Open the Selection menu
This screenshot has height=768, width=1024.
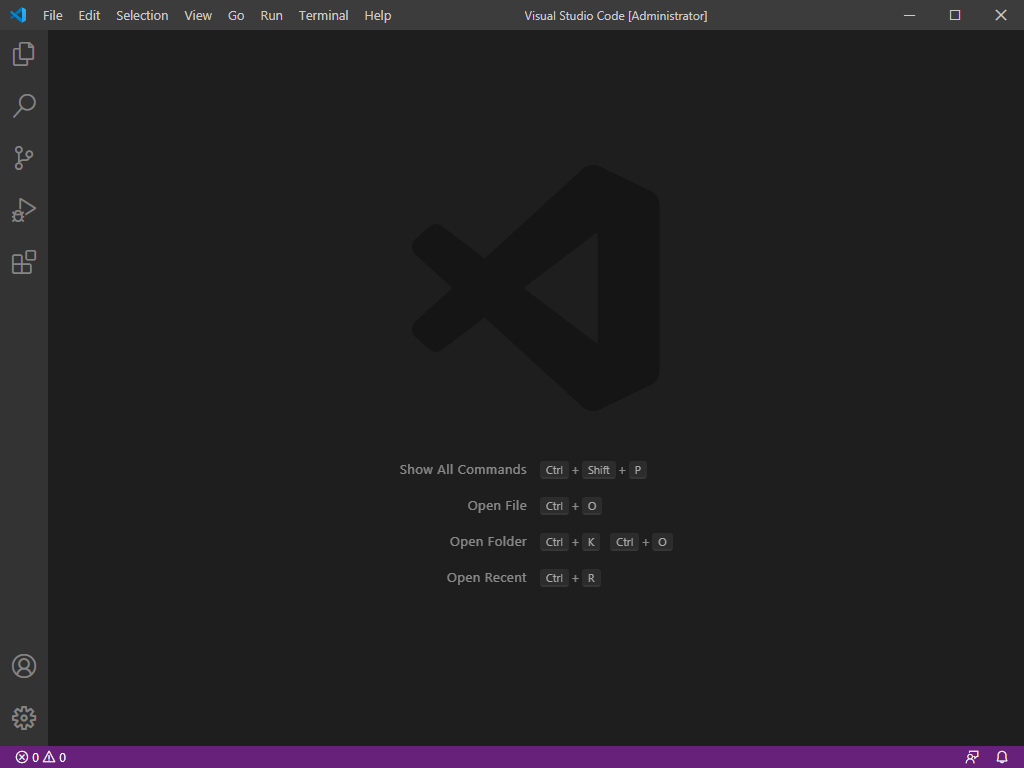tap(142, 15)
